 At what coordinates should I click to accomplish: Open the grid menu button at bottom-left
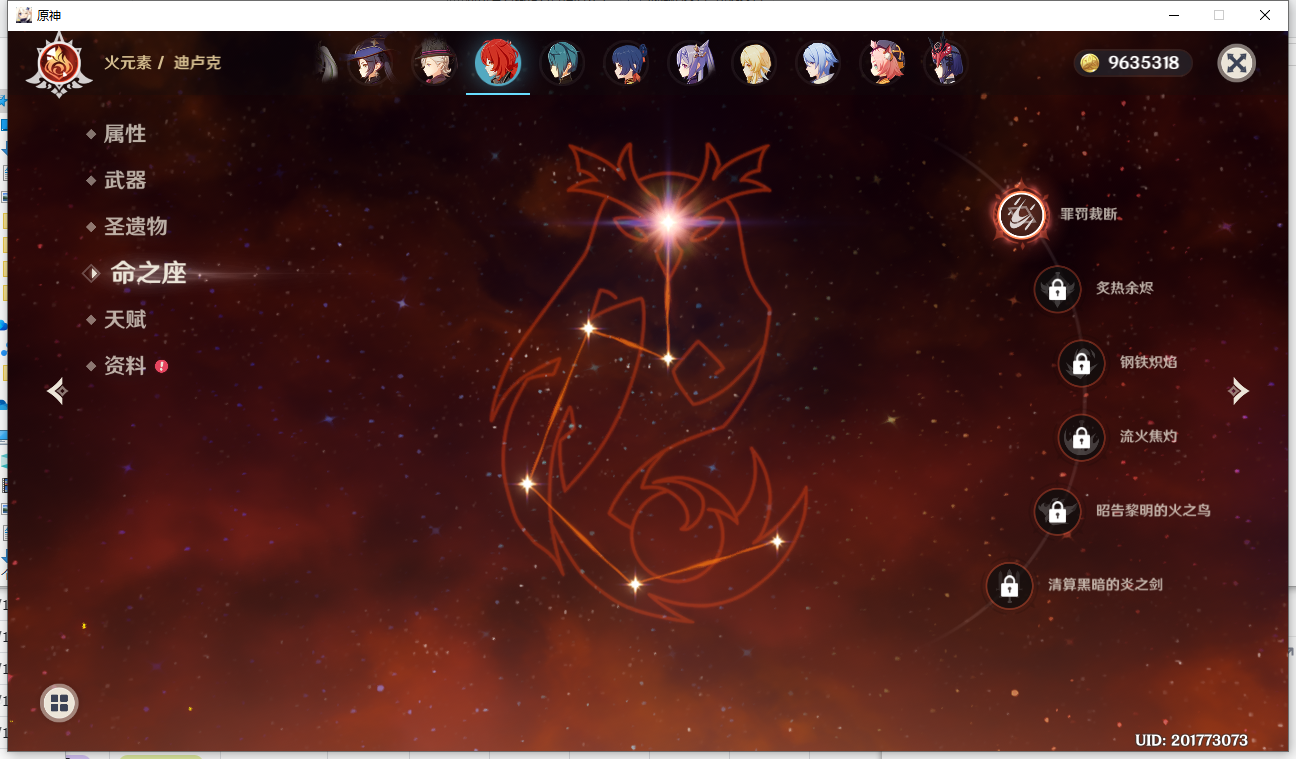59,703
